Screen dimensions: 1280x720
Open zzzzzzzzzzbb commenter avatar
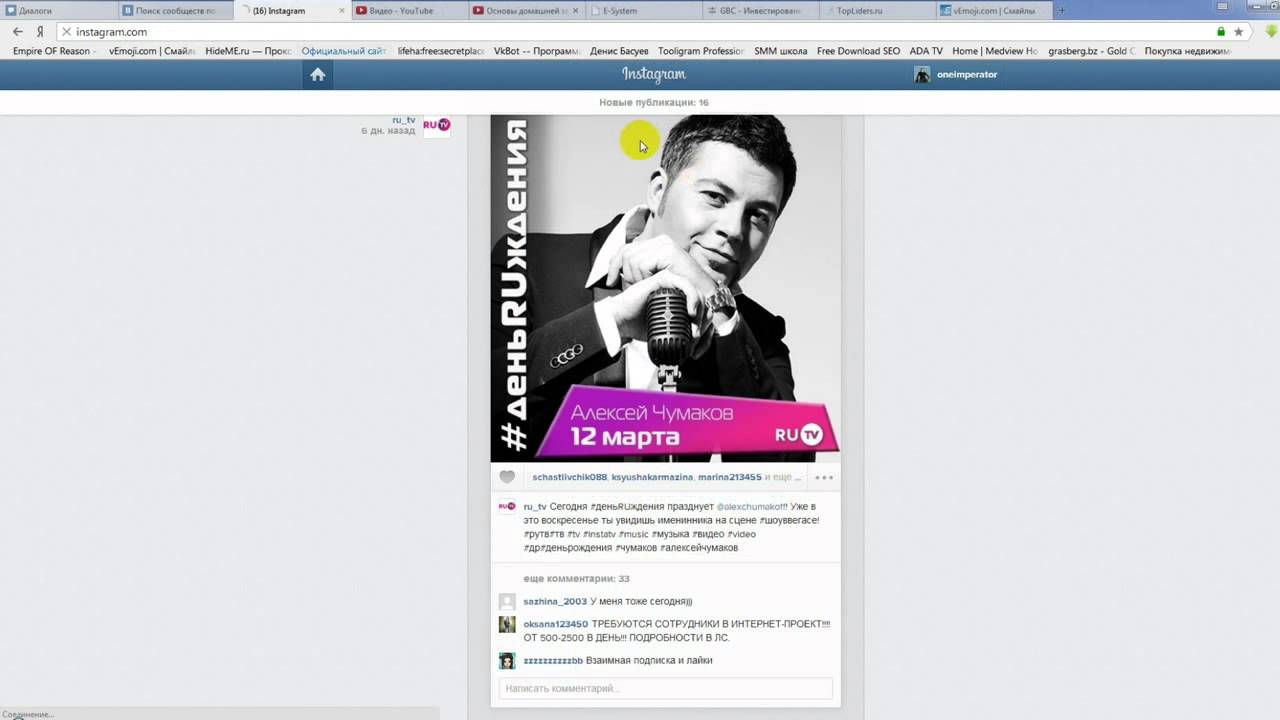[507, 661]
